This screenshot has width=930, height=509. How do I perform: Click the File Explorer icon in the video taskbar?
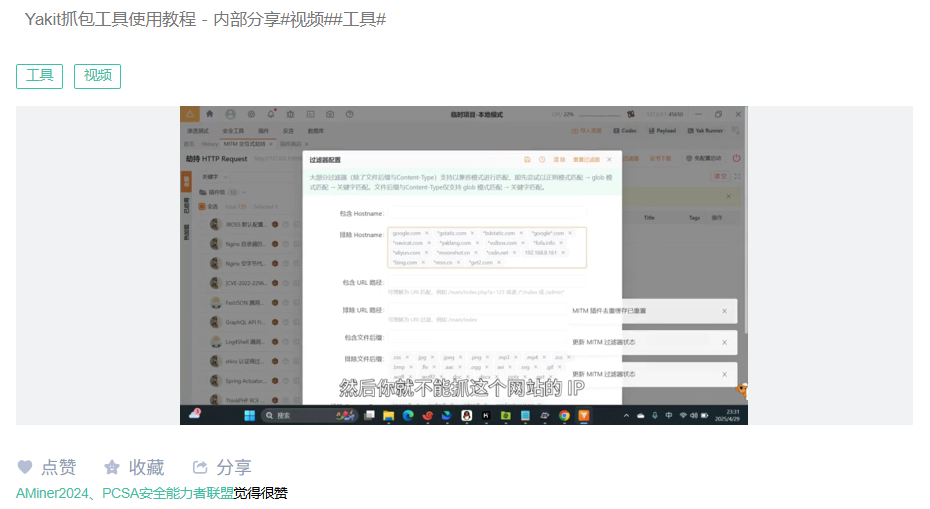click(388, 415)
